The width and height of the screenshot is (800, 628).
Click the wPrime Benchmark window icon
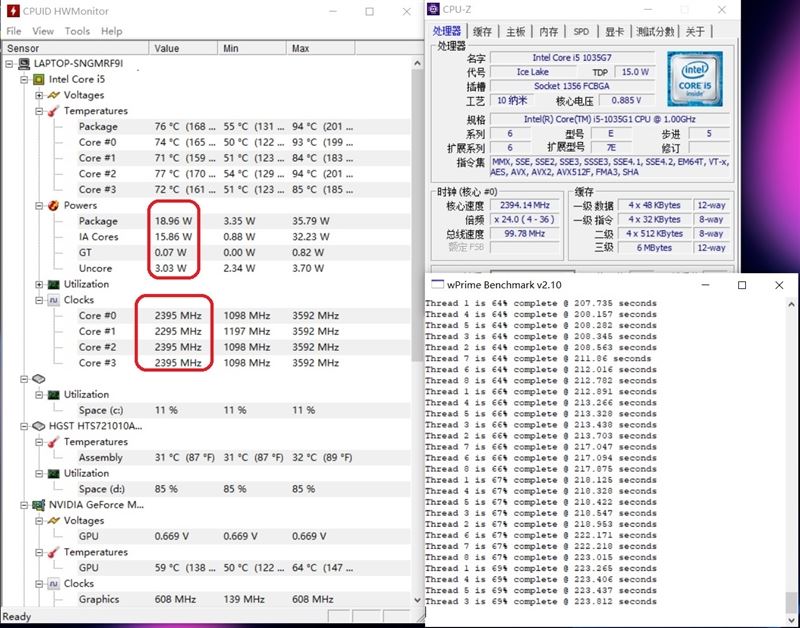[x=437, y=284]
